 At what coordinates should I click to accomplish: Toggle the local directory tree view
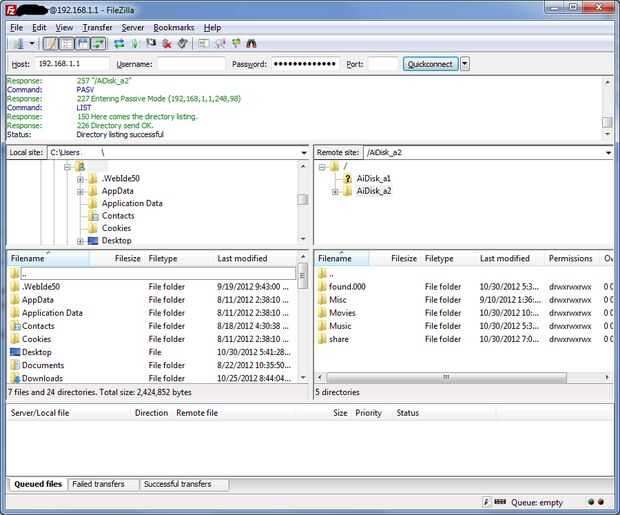click(x=66, y=43)
